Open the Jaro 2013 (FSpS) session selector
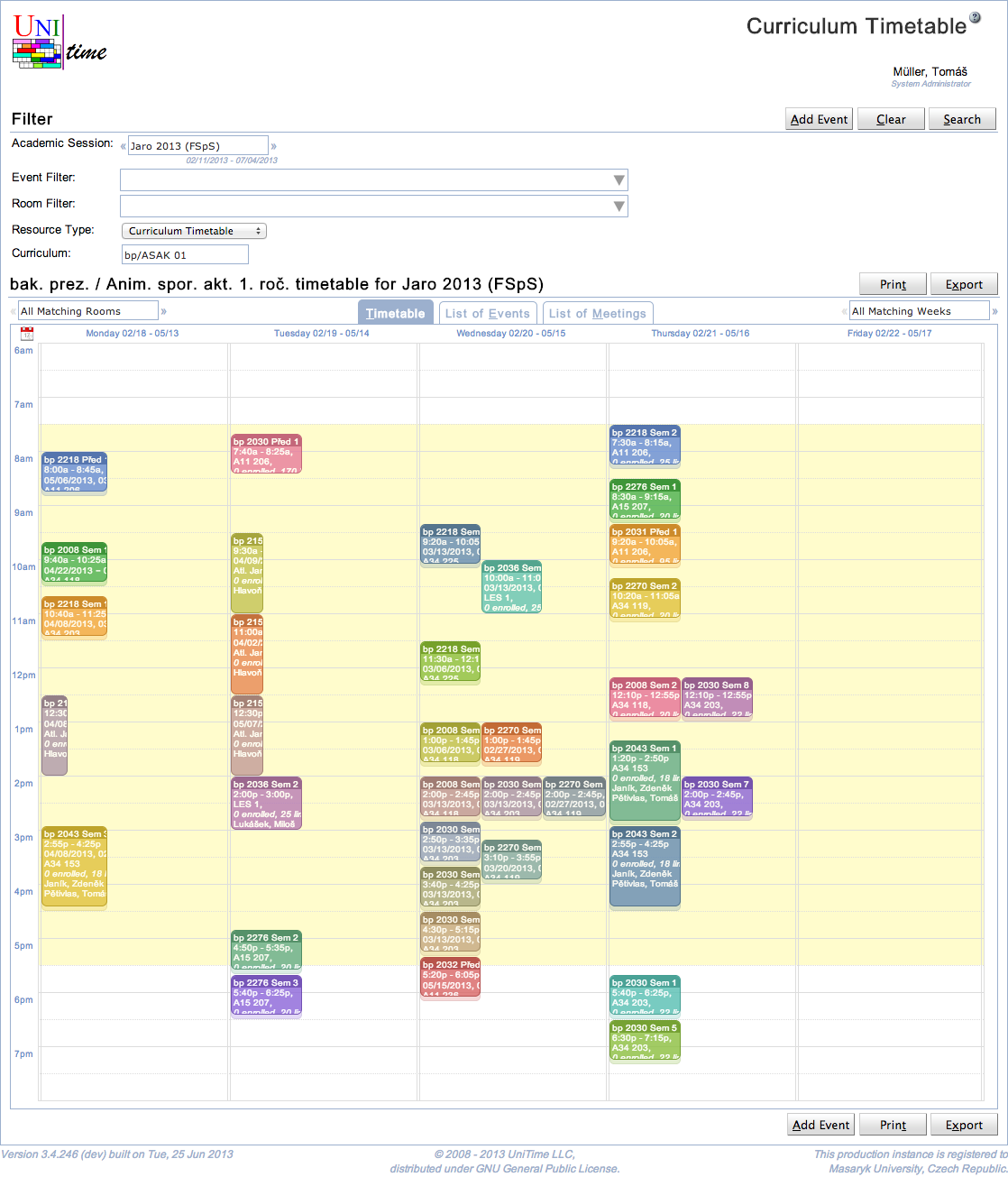Screen dimensions: 1008x1177 tap(198, 145)
